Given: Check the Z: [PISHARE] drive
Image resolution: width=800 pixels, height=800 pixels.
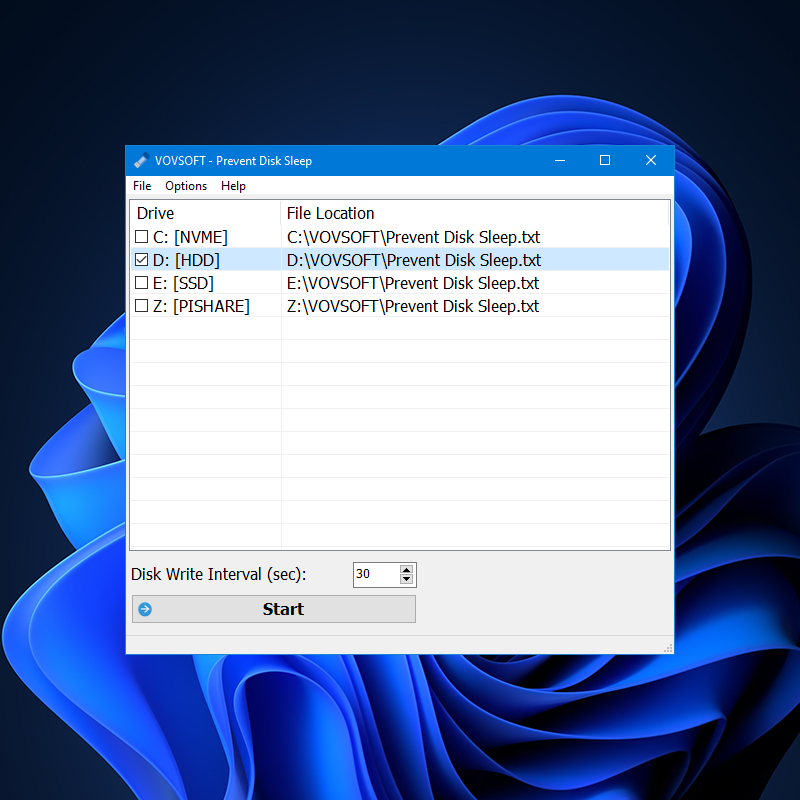Looking at the screenshot, I should click(141, 306).
